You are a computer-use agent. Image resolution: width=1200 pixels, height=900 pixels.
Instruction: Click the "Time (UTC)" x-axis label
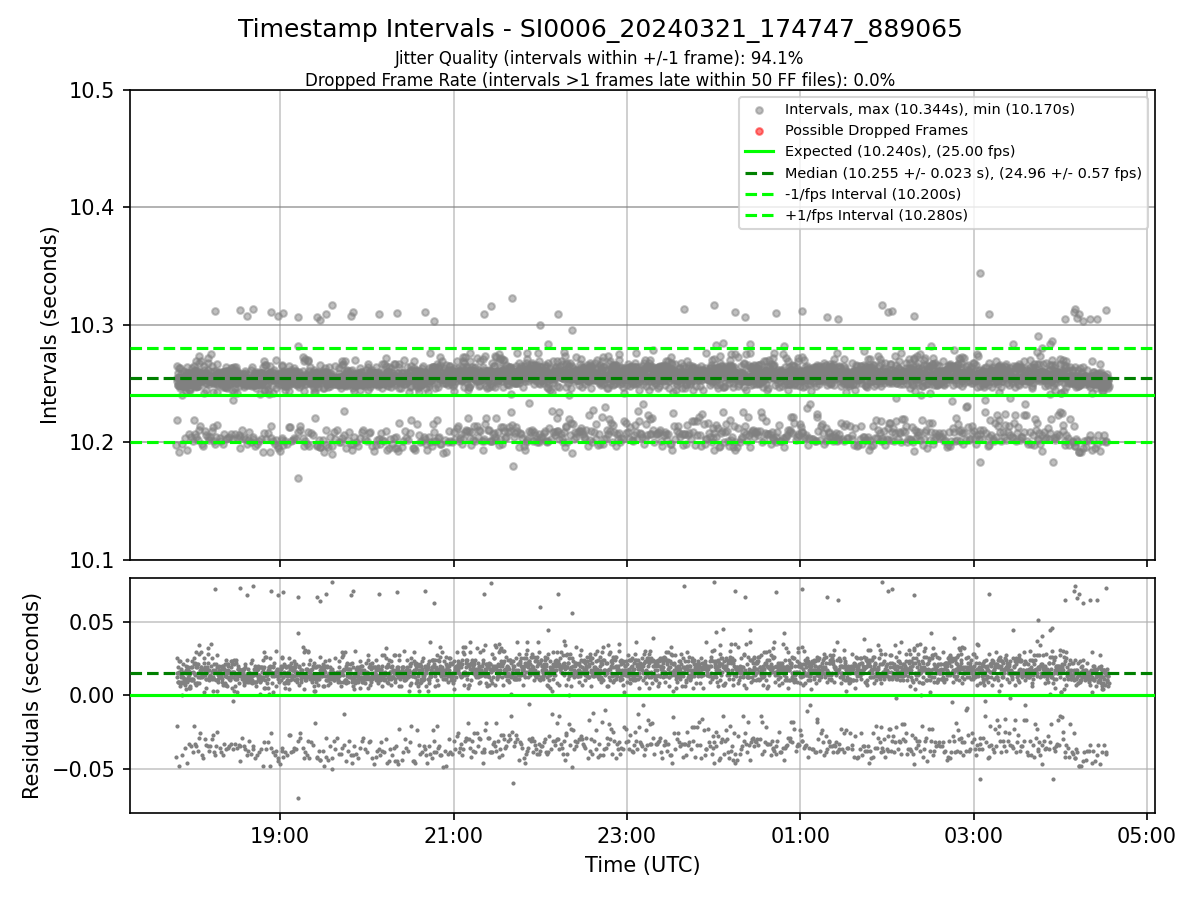[642, 864]
